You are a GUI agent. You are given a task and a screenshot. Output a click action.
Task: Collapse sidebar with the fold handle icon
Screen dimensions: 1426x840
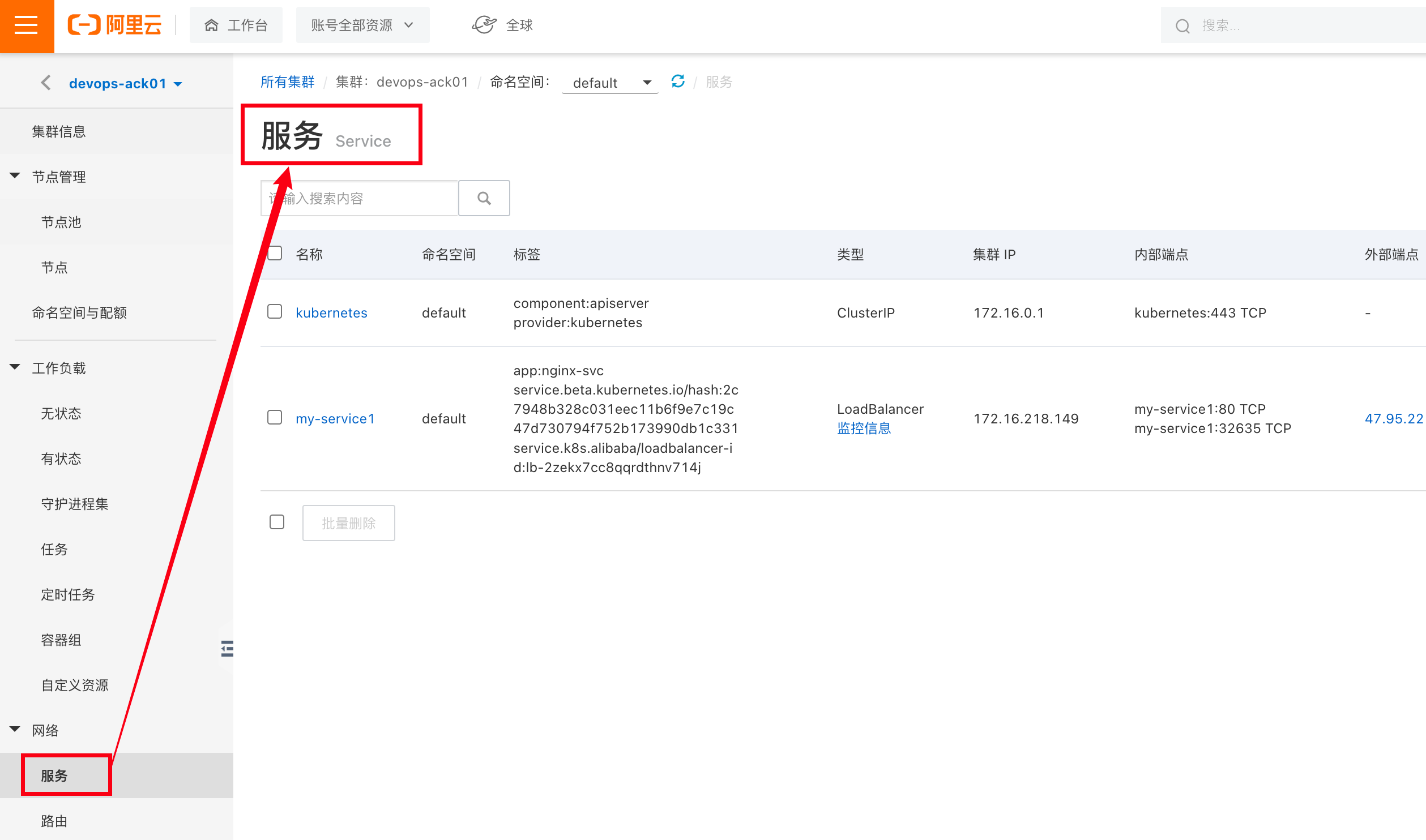point(227,648)
